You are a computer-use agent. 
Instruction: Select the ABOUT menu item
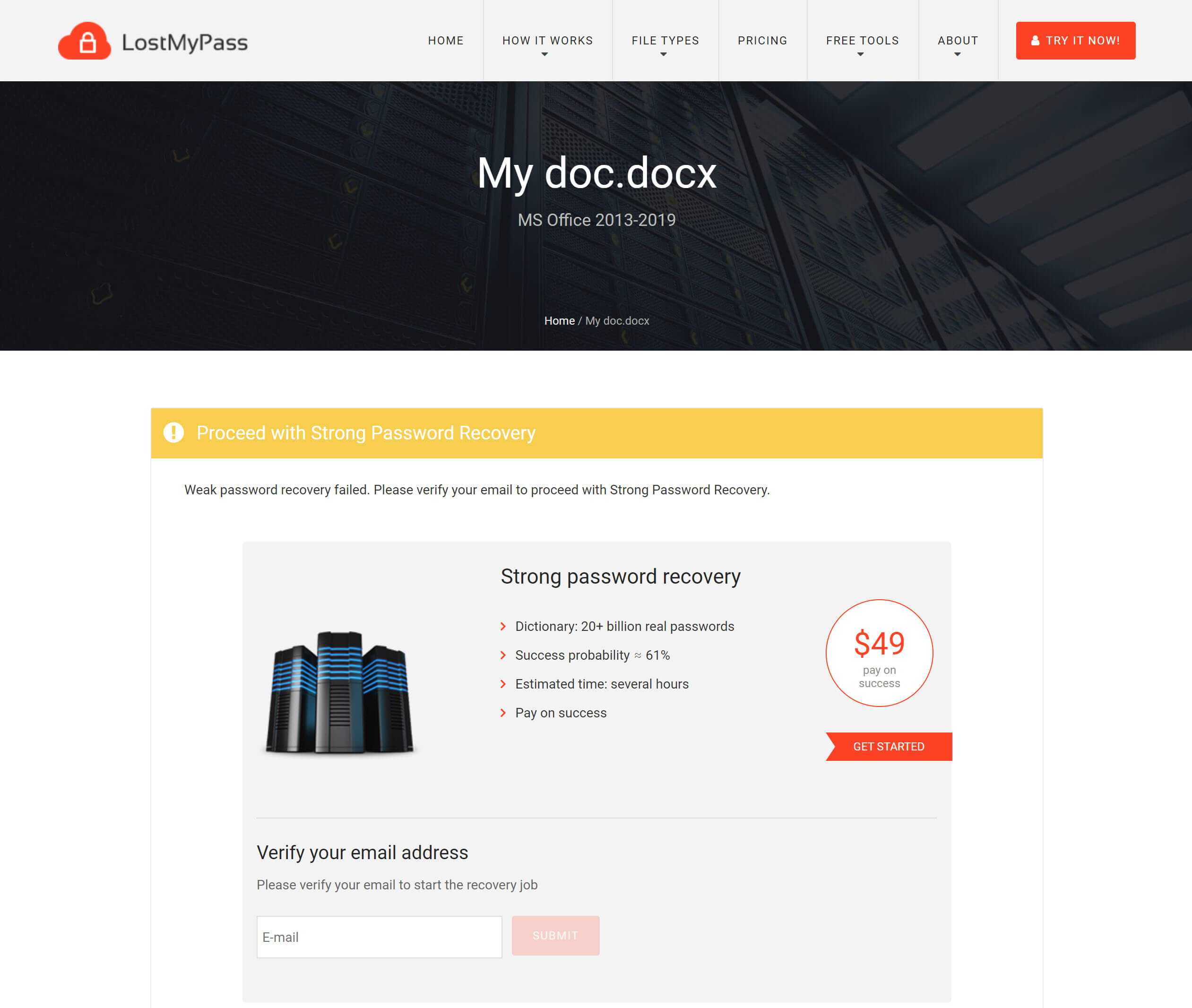(x=957, y=40)
